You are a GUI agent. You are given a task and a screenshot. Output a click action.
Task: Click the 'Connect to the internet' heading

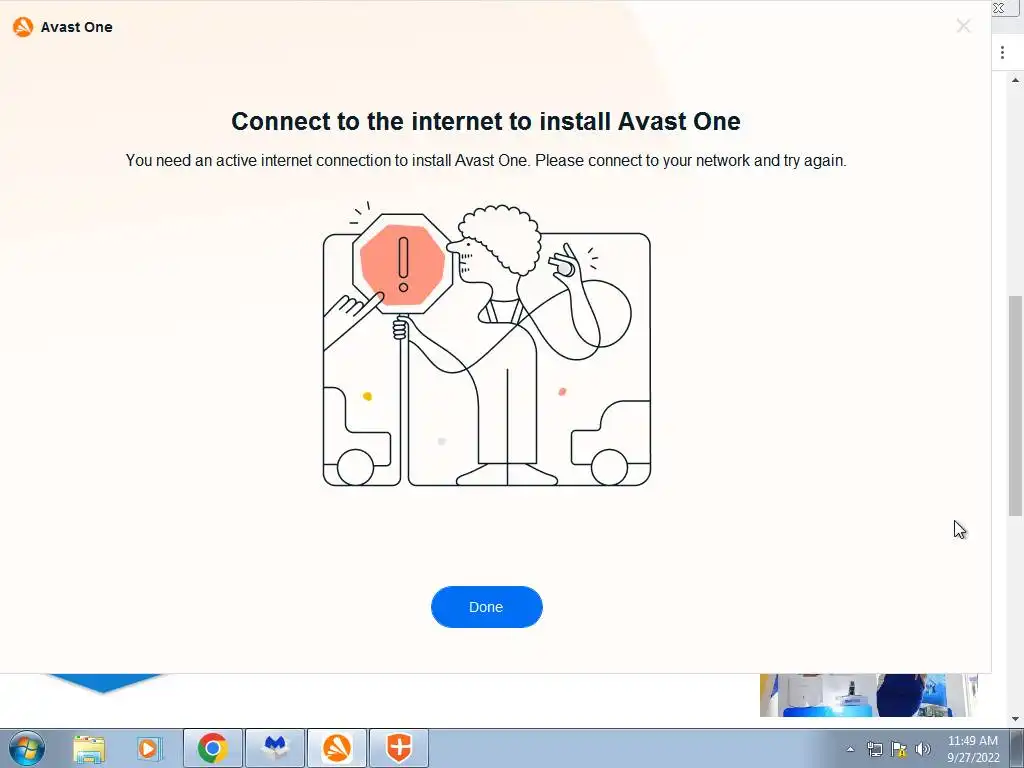486,121
